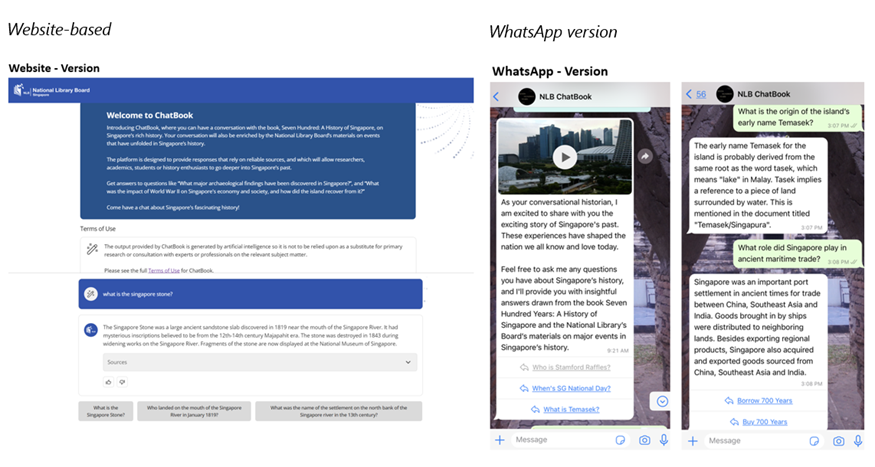Click forward arrow beside the video
875x467 pixels.
pyautogui.click(x=645, y=156)
